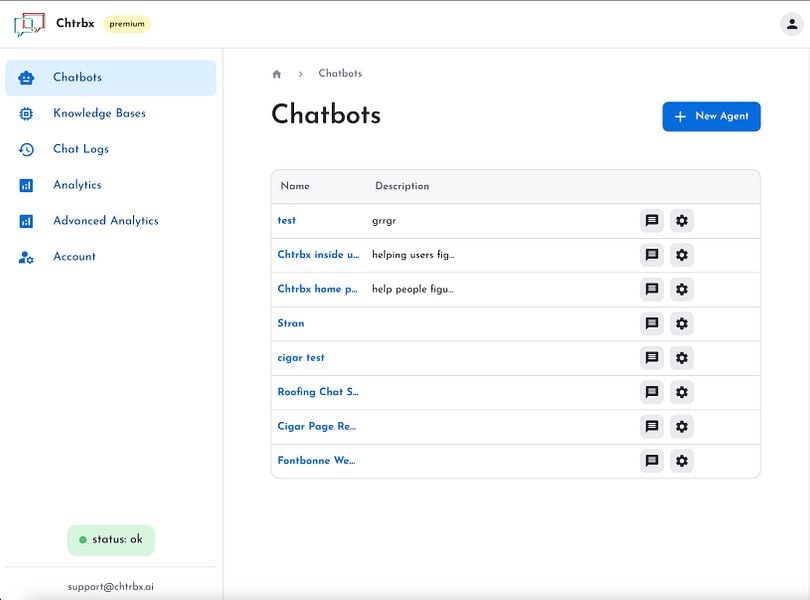Image resolution: width=810 pixels, height=600 pixels.
Task: Click the Name column header
Action: 295,186
